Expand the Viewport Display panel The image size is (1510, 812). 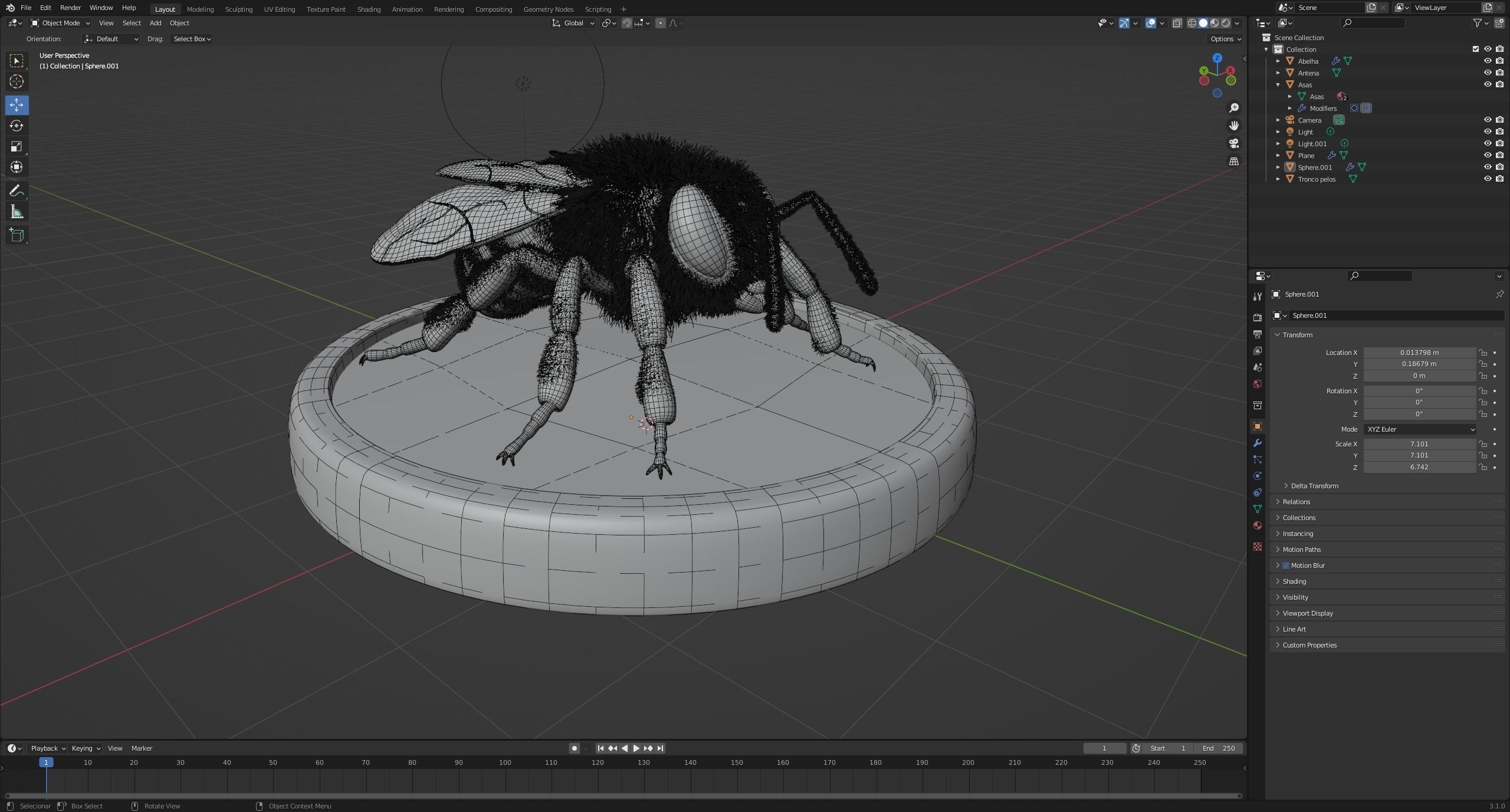[x=1308, y=613]
